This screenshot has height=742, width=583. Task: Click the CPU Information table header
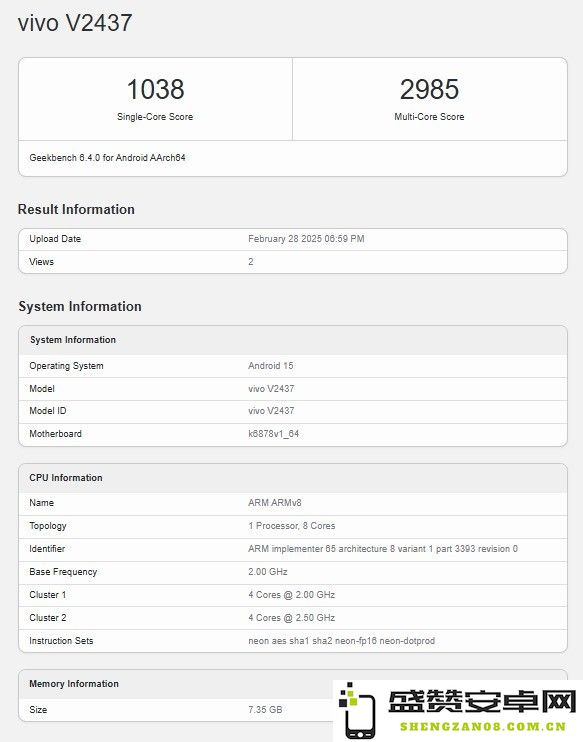click(x=66, y=477)
